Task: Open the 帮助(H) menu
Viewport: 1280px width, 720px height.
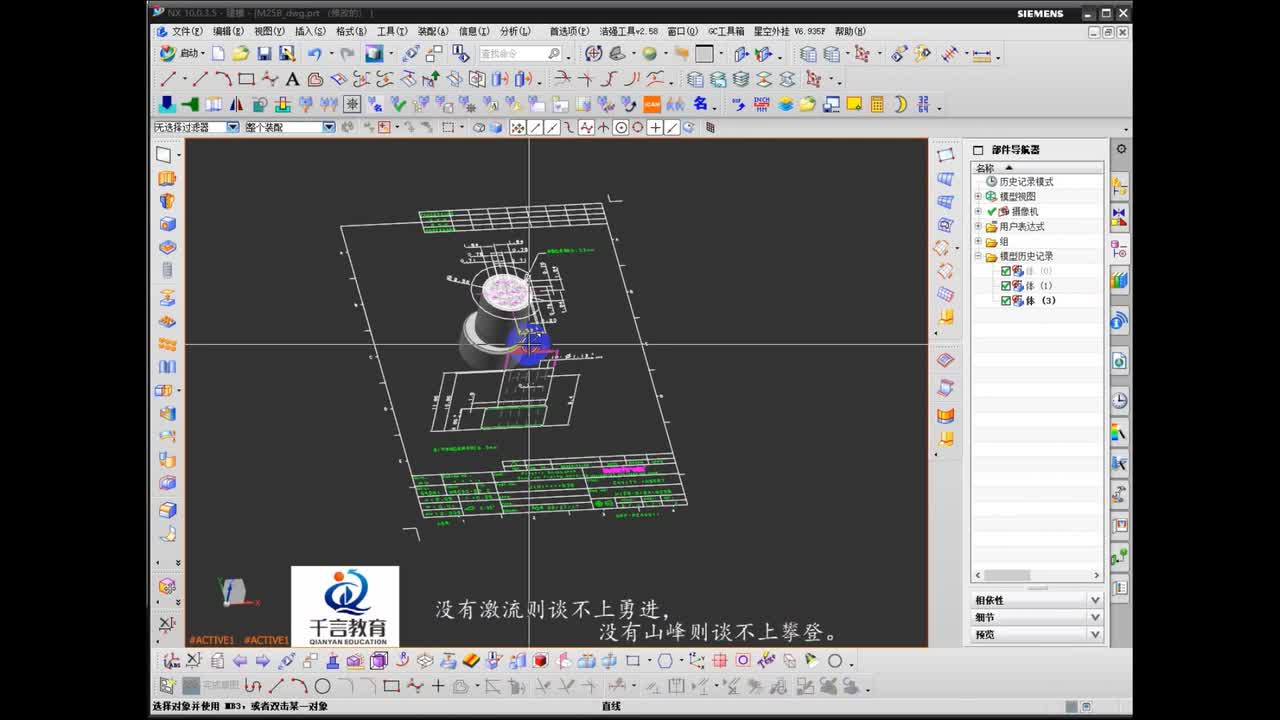Action: tap(851, 31)
